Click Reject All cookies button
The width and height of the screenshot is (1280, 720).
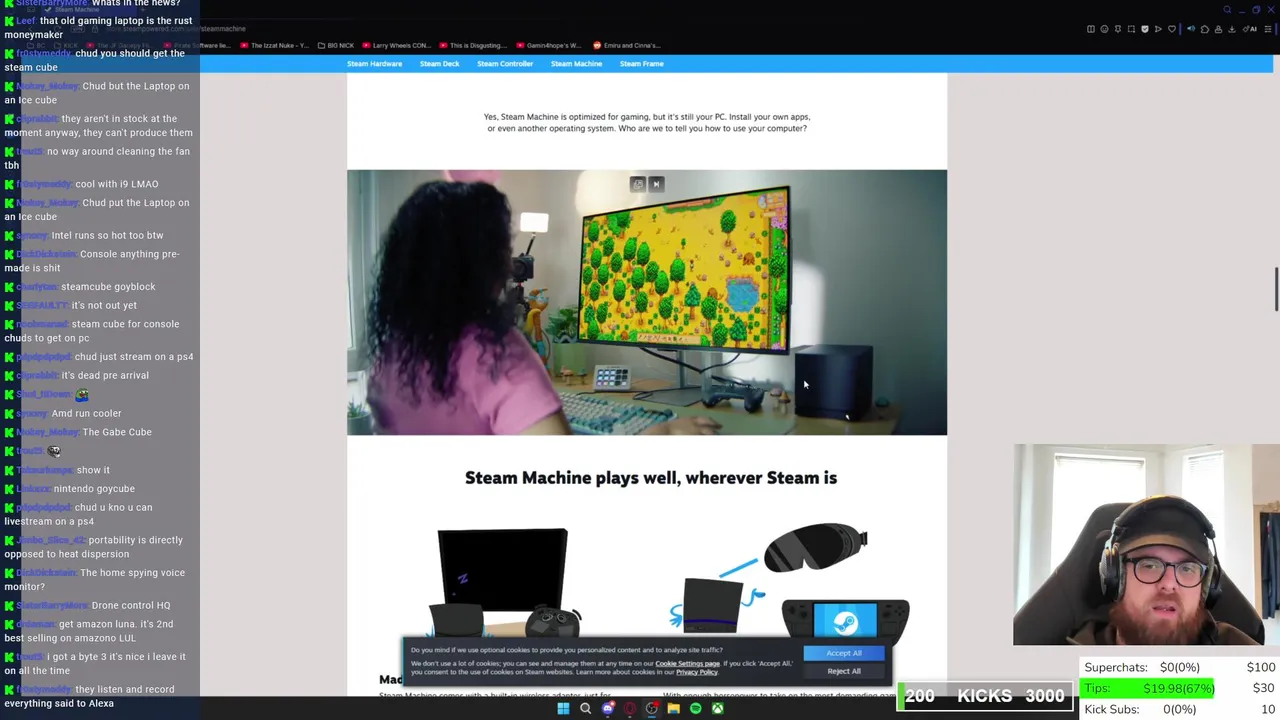843,671
